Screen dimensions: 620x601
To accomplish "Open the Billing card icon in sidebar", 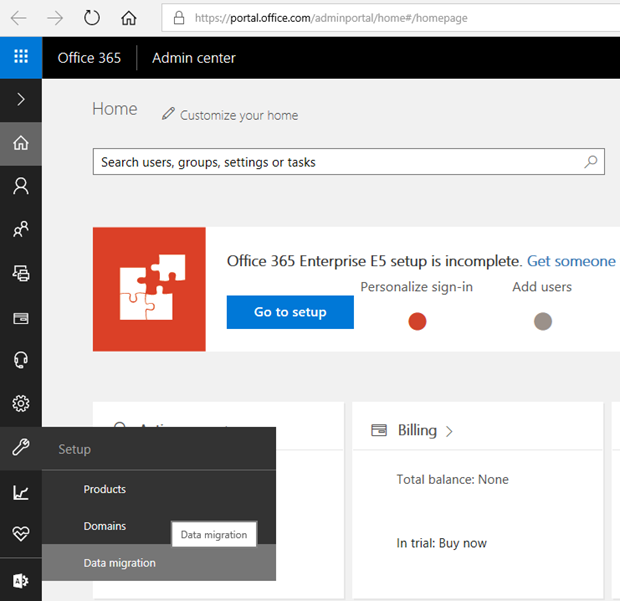I will coord(21,319).
